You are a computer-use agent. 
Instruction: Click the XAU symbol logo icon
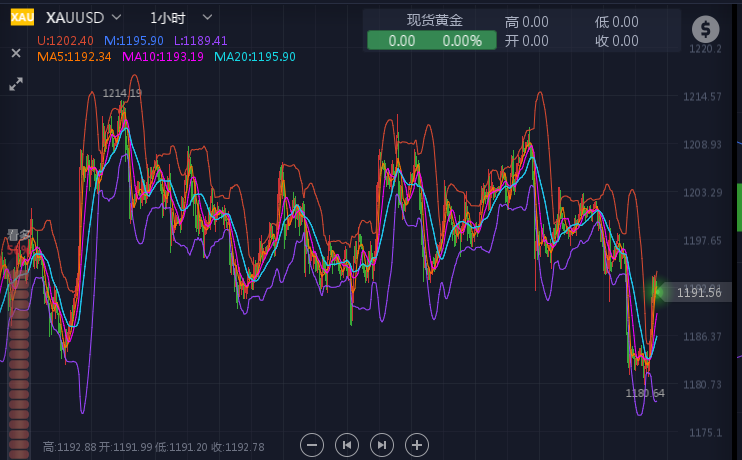22,18
